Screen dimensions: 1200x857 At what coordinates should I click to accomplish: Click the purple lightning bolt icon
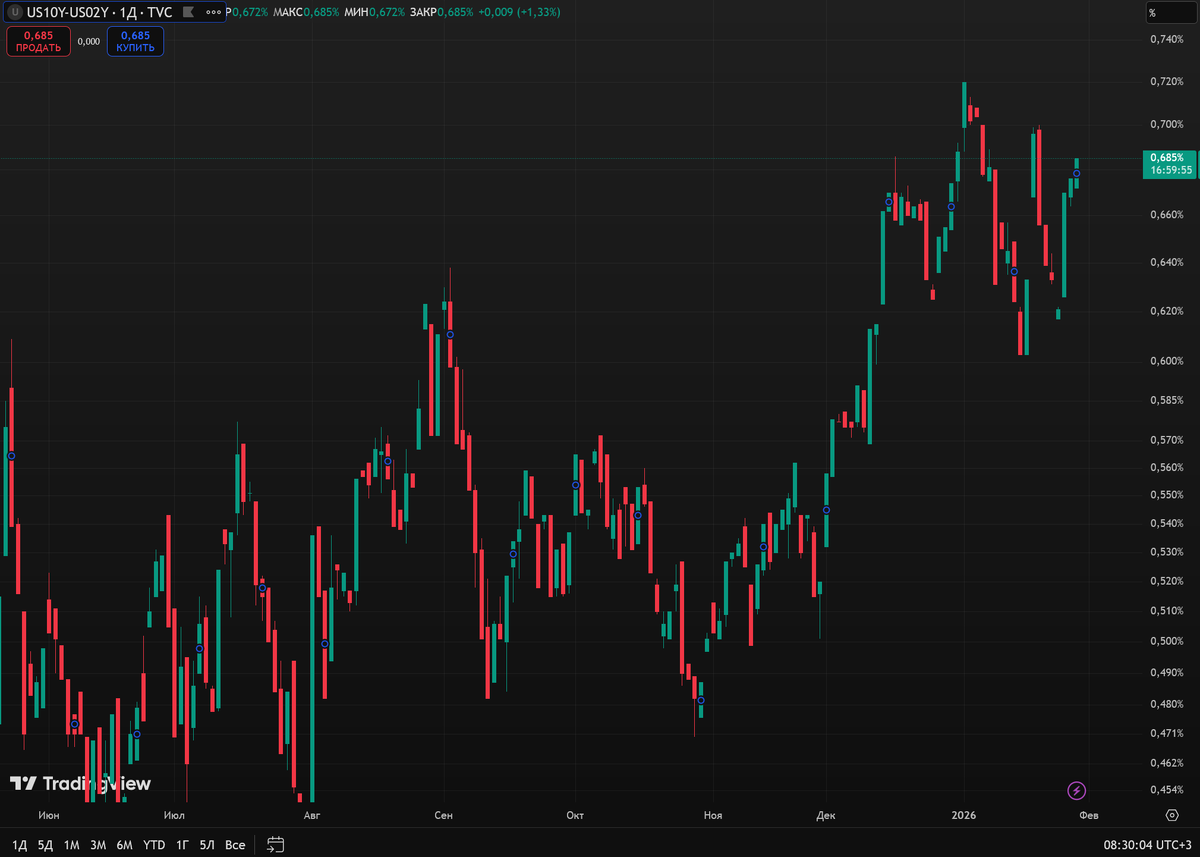click(x=1077, y=791)
